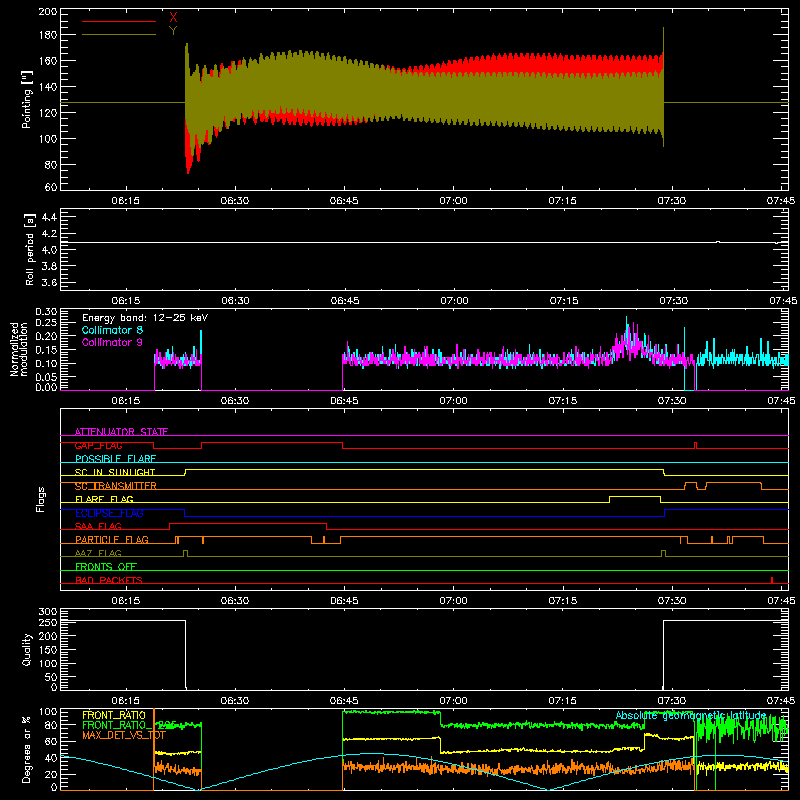
Task: Click the Quality axis title
Action: pos(27,649)
